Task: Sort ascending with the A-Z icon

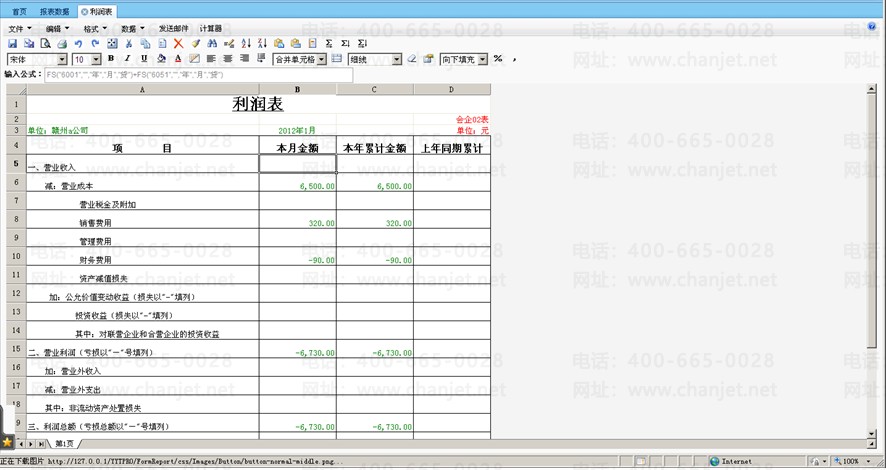Action: coord(246,44)
